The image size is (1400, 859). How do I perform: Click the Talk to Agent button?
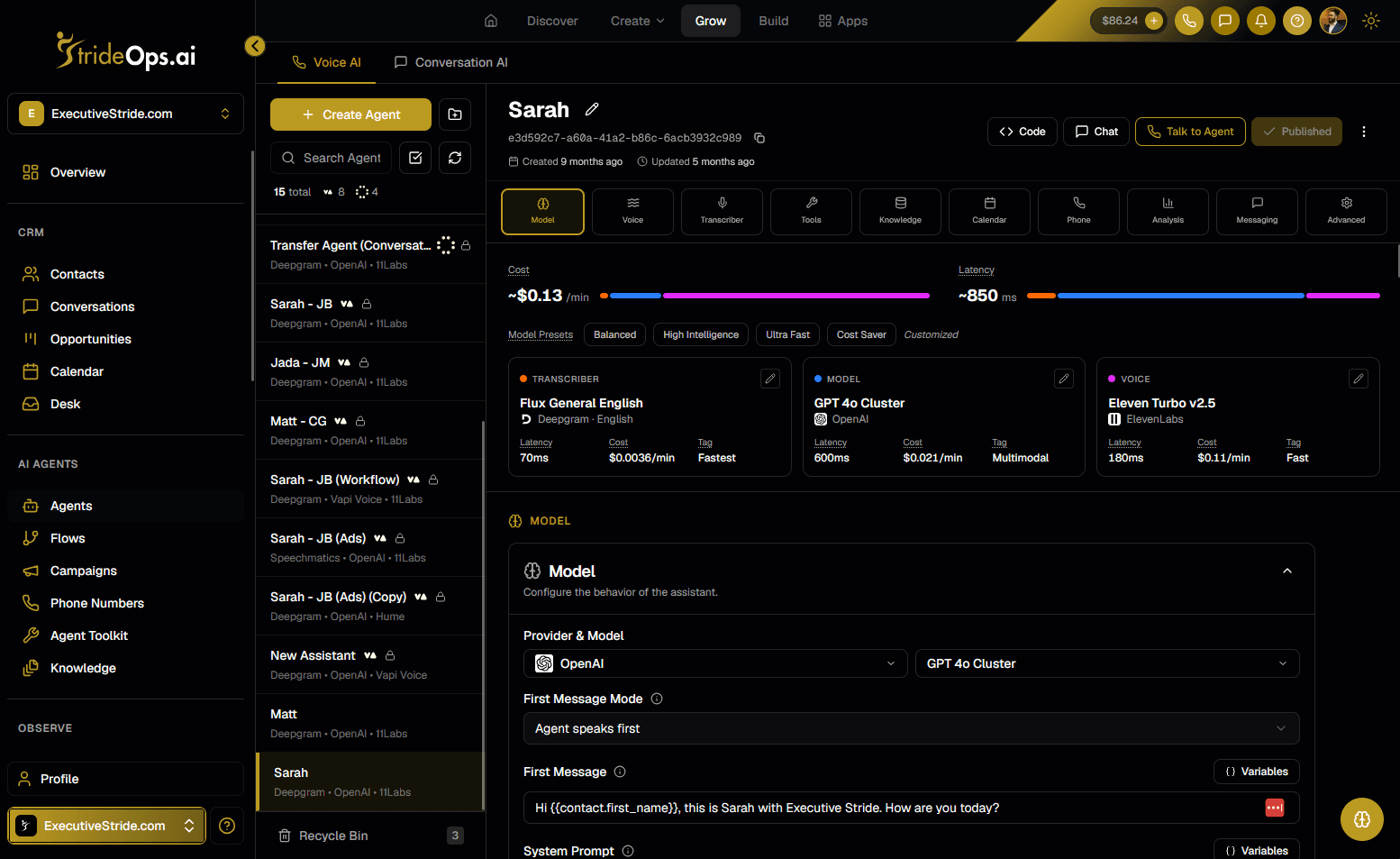pos(1190,132)
